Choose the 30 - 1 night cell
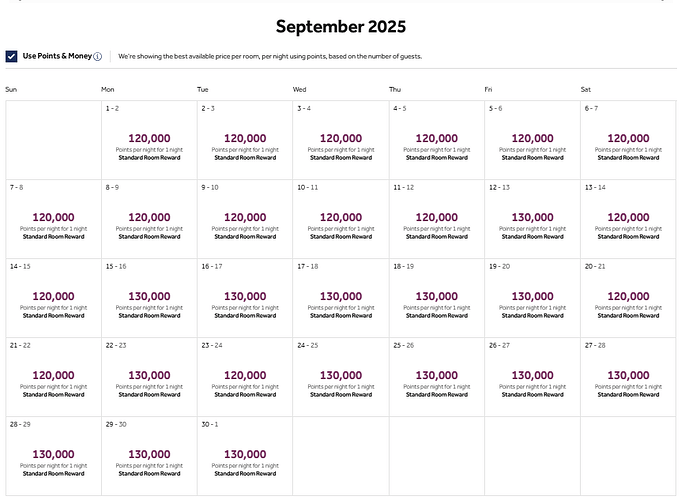684x500 pixels. coord(245,456)
